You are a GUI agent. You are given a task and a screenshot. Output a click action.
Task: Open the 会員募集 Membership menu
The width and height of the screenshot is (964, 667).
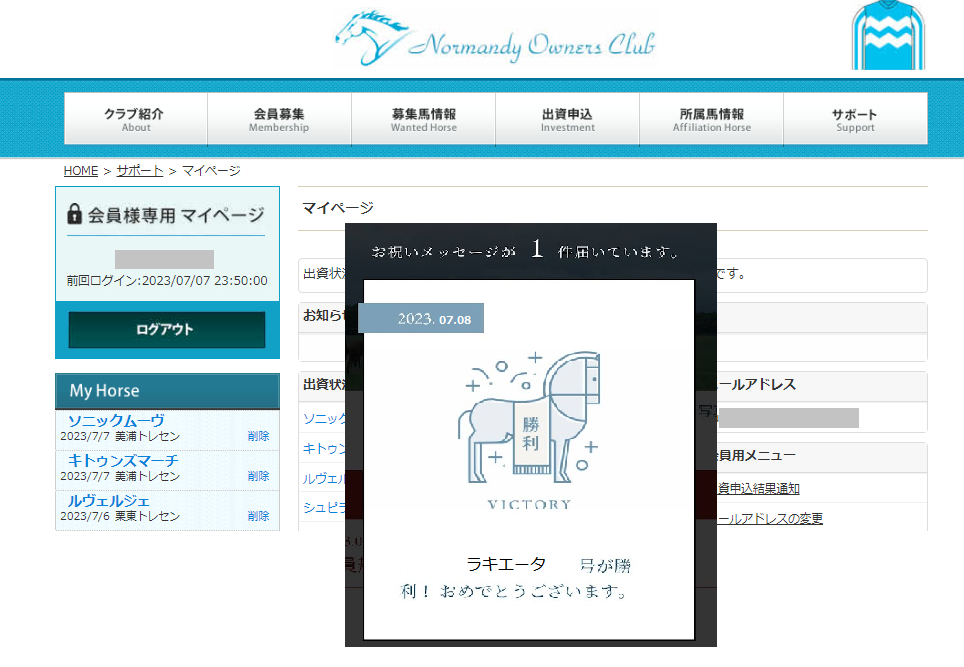click(x=279, y=119)
